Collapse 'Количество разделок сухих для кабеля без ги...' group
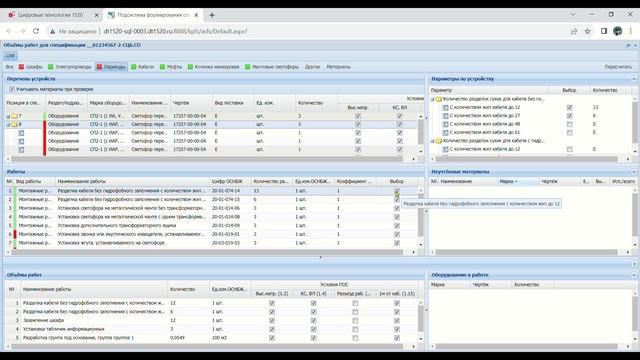640x360 pixels. tap(433, 99)
